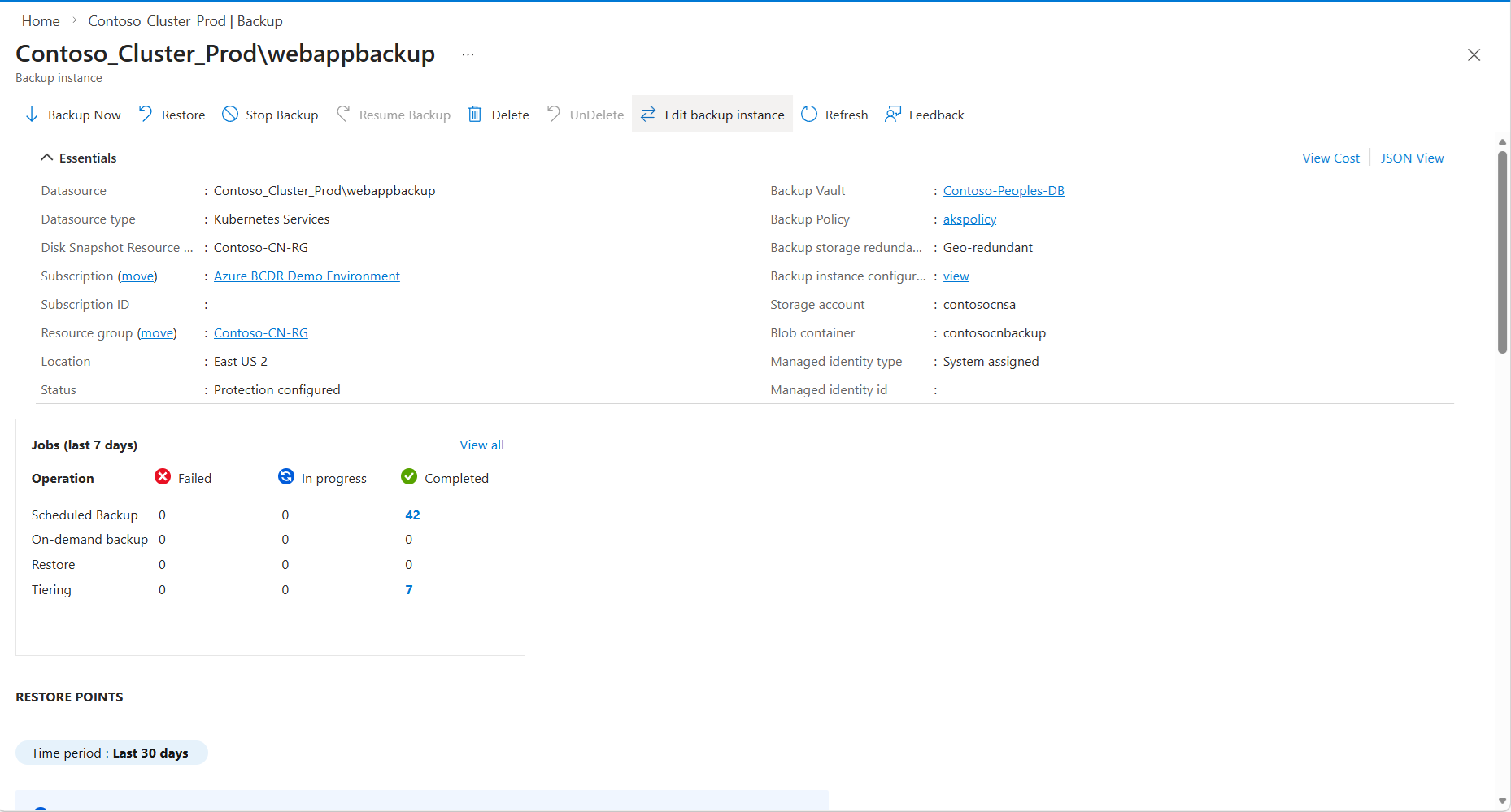Click the On-demand backup operation row label
This screenshot has height=812, width=1511.
pos(89,540)
